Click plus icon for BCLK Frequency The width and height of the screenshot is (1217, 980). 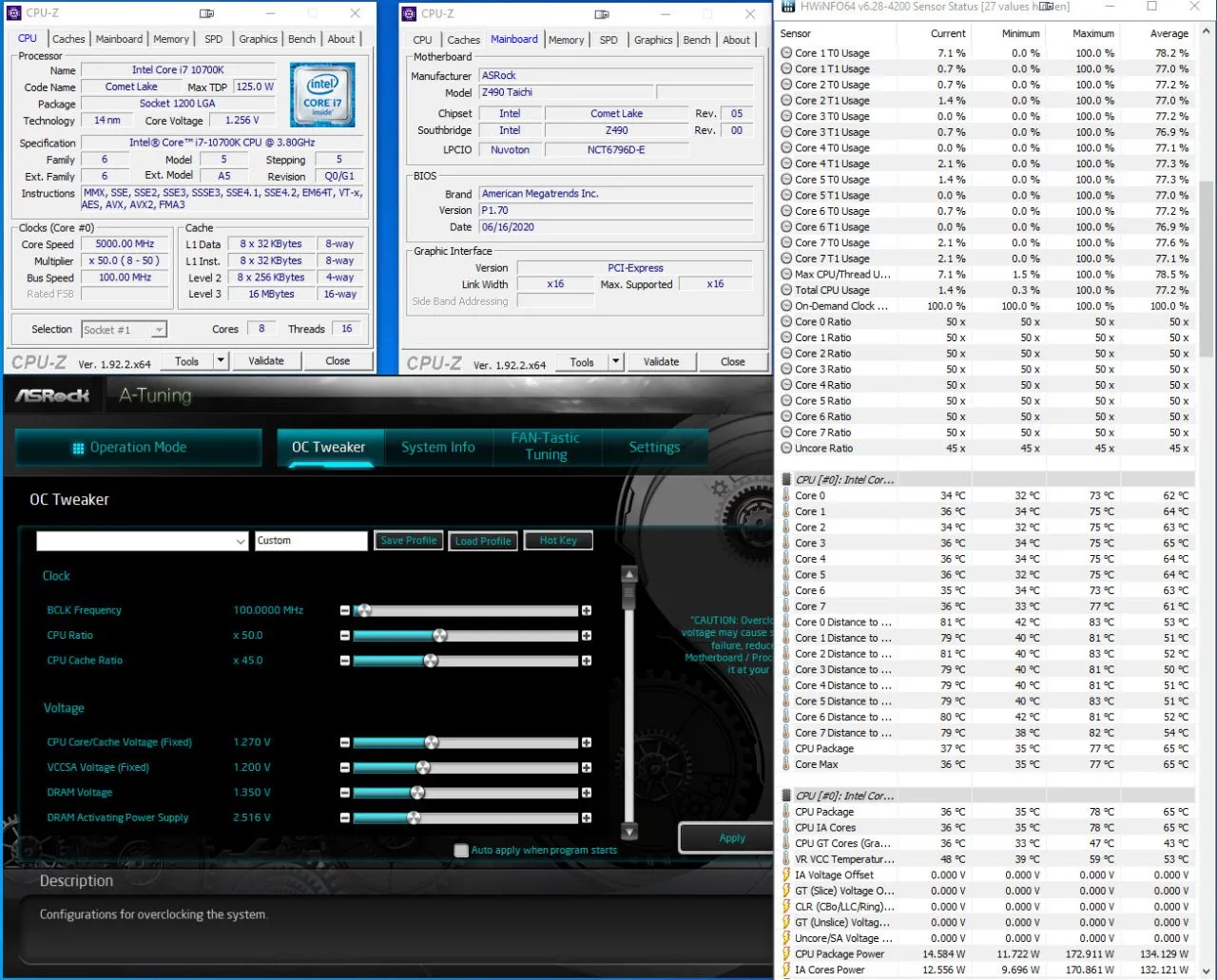[x=587, y=610]
